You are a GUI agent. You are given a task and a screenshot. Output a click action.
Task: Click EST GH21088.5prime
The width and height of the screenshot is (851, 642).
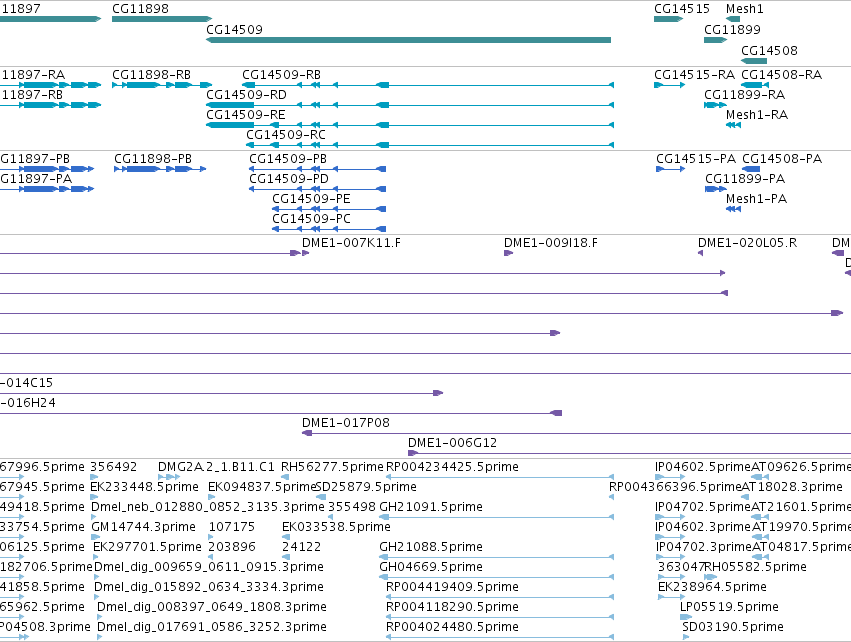click(497, 557)
